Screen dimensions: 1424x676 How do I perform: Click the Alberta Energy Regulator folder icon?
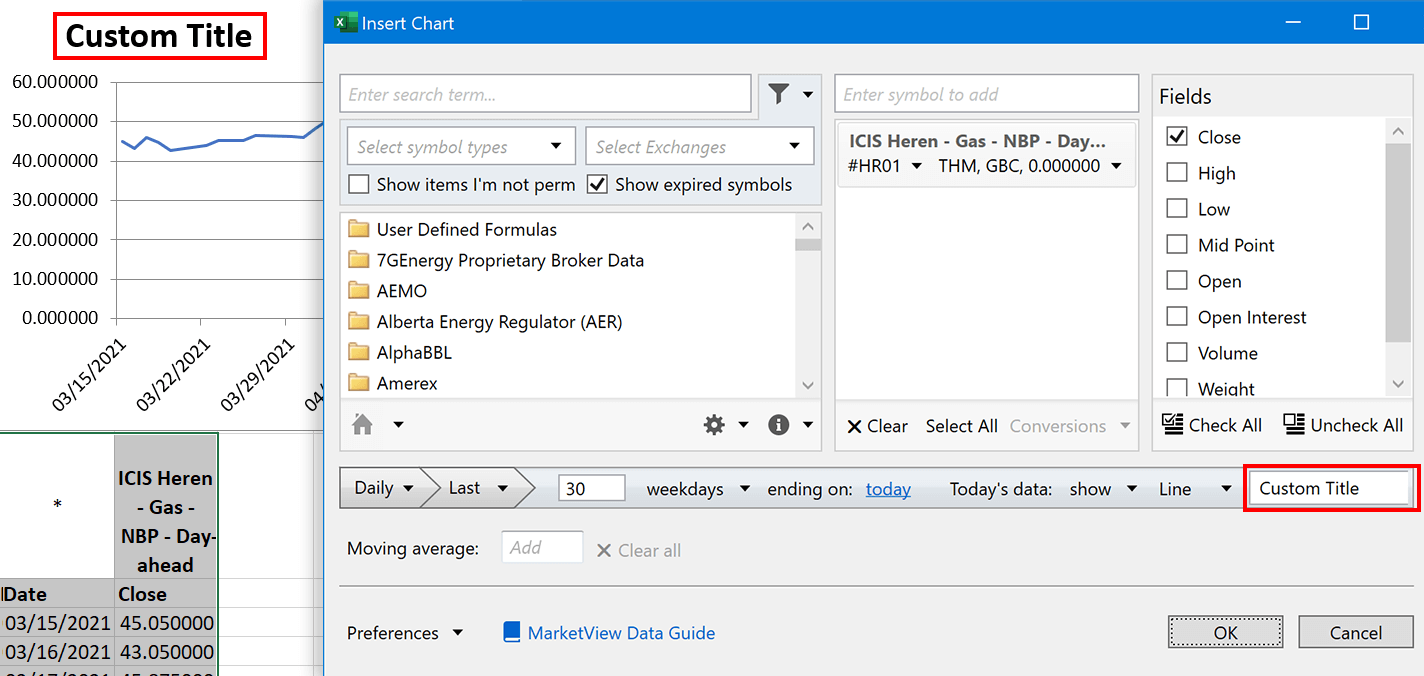coord(359,321)
